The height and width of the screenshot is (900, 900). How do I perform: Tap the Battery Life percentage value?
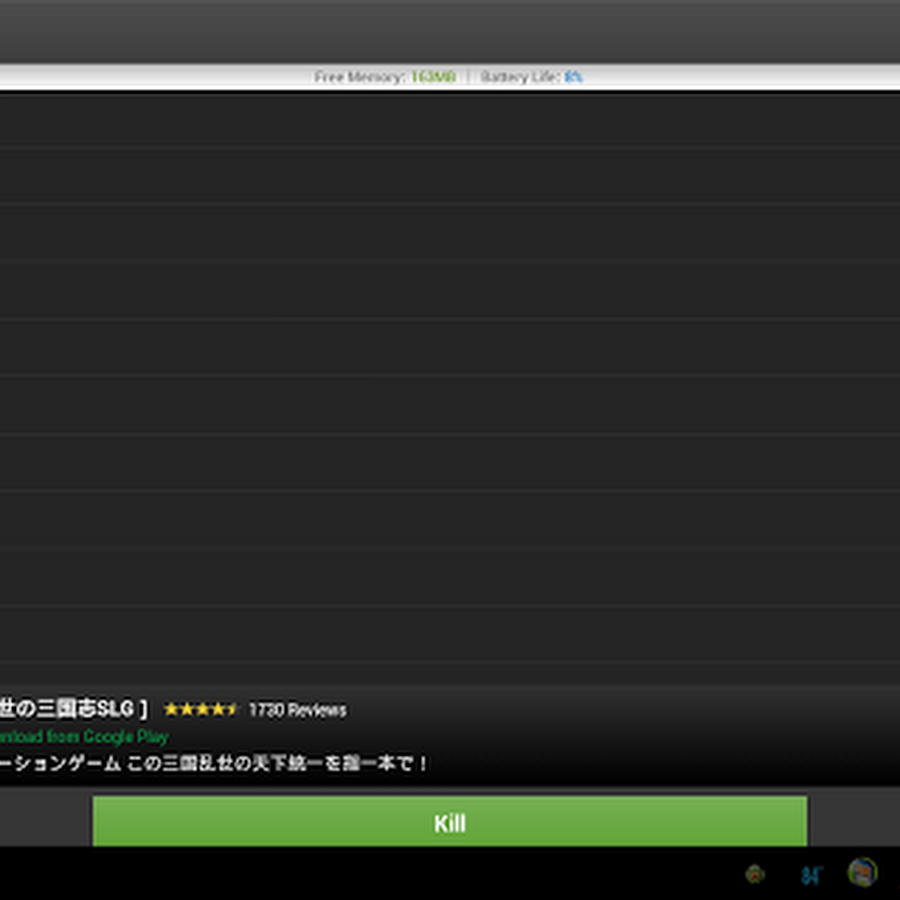(573, 77)
